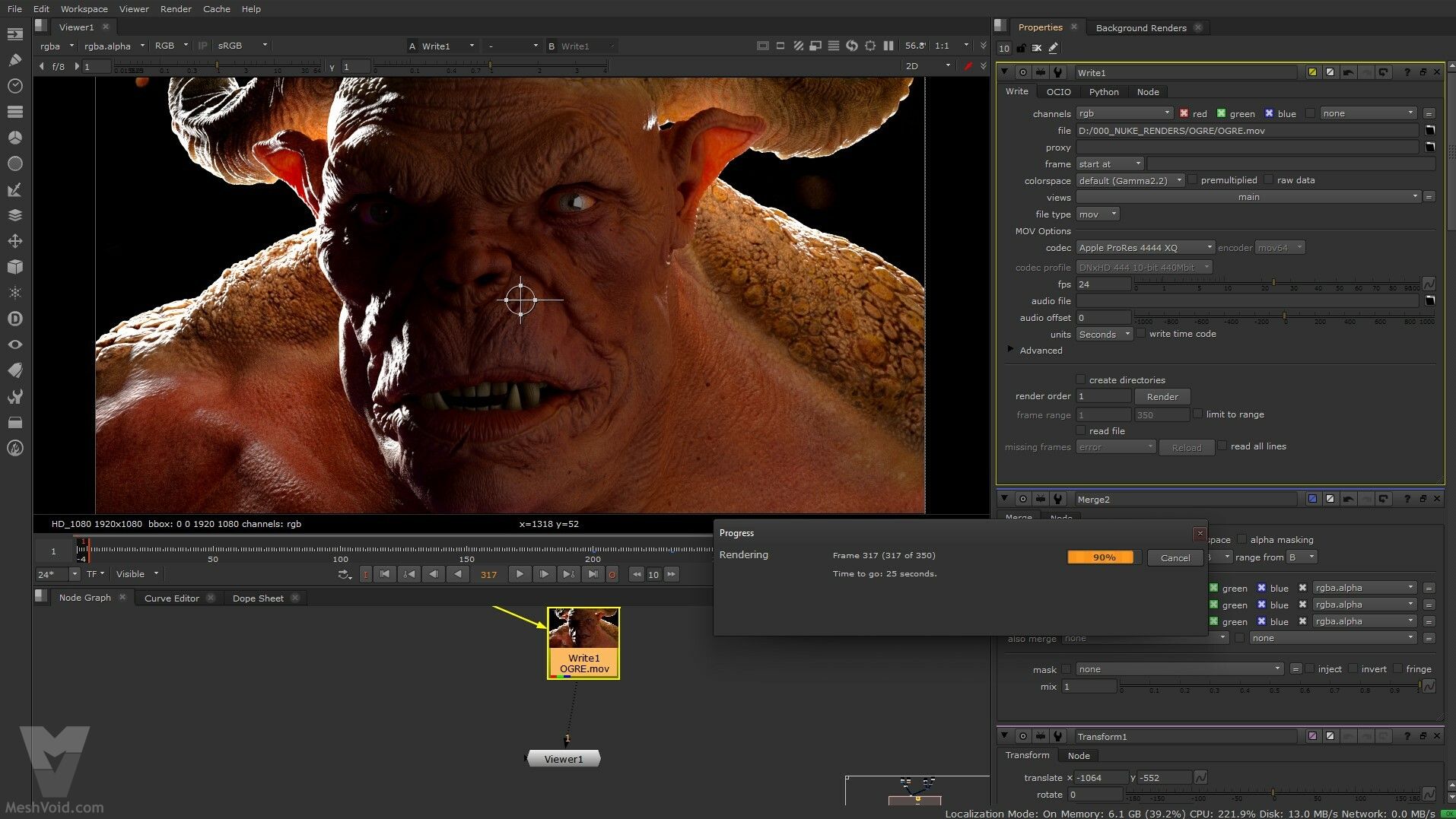Open the 3D nodes cube icon
1456x819 pixels.
tap(14, 267)
